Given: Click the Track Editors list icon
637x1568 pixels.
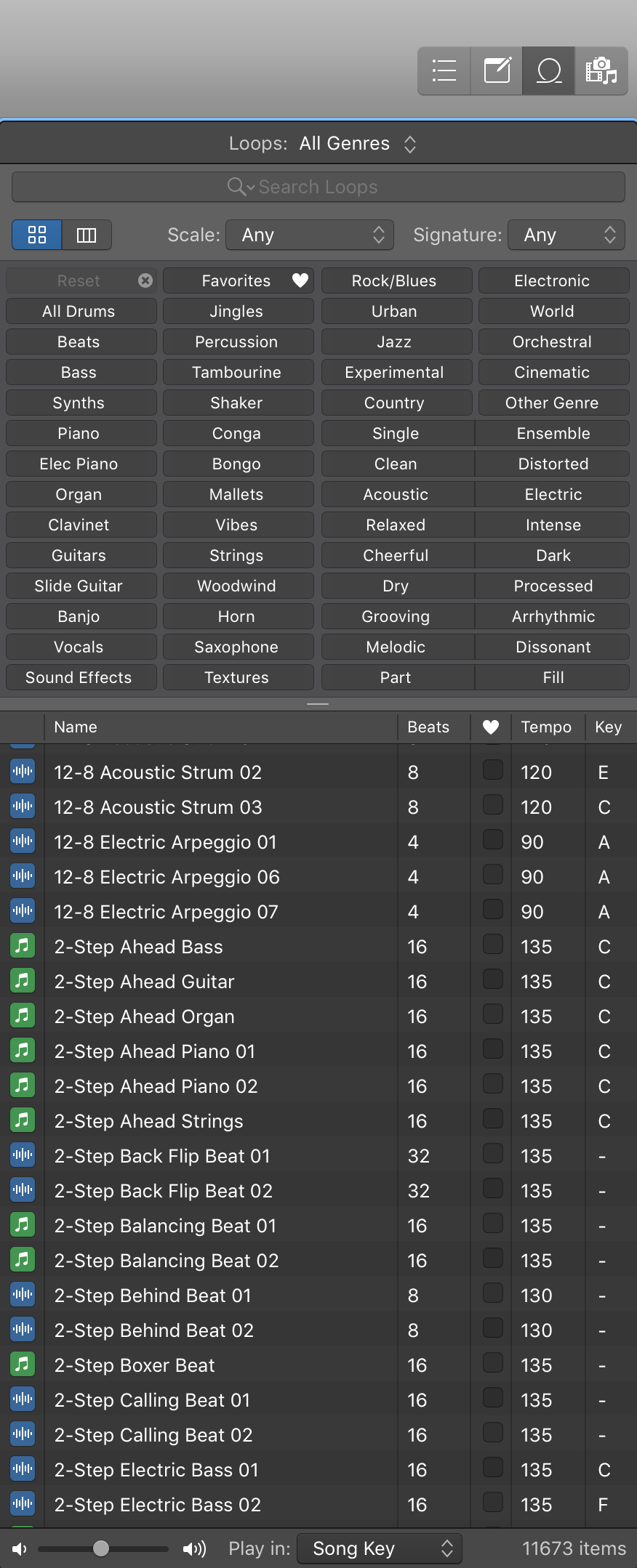Looking at the screenshot, I should [444, 70].
